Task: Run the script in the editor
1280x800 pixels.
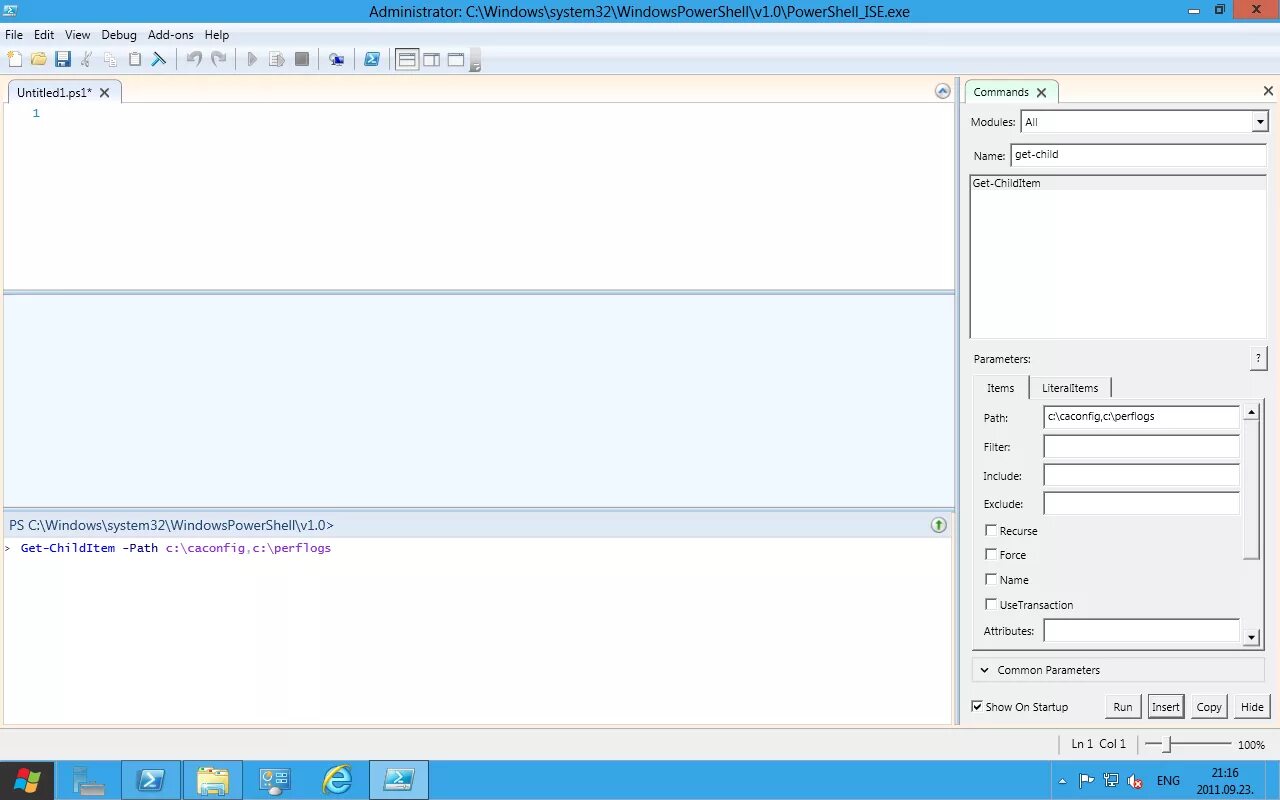Action: pyautogui.click(x=252, y=59)
